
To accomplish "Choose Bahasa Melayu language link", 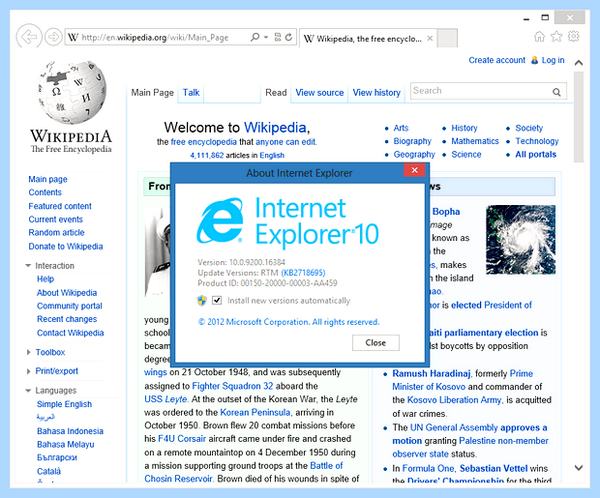I will 65,444.
